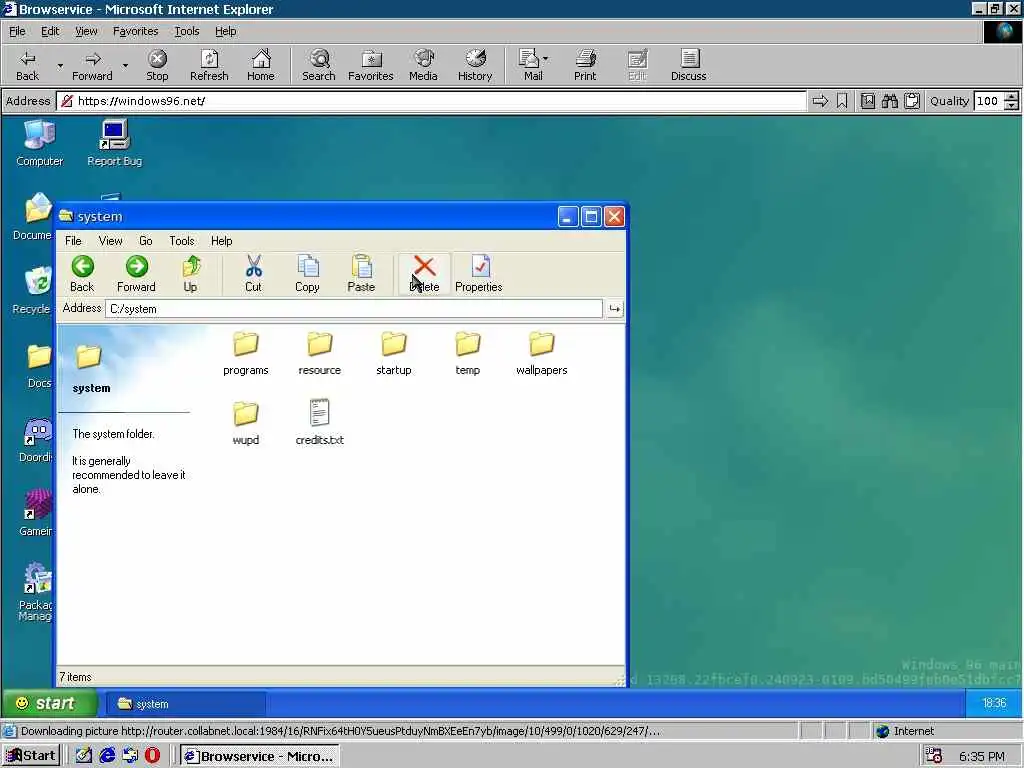
Task: Select the temp folder
Action: (x=468, y=354)
